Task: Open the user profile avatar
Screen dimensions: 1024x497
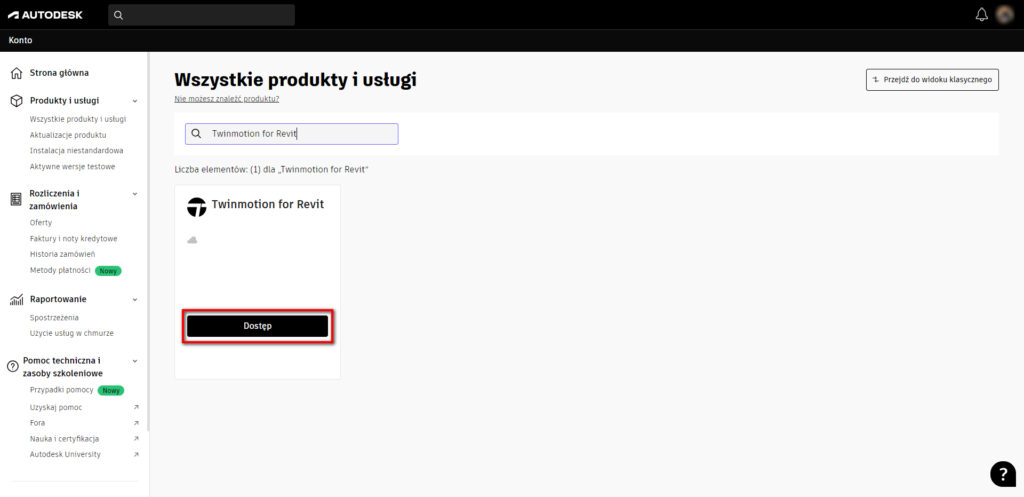Action: tap(1004, 14)
